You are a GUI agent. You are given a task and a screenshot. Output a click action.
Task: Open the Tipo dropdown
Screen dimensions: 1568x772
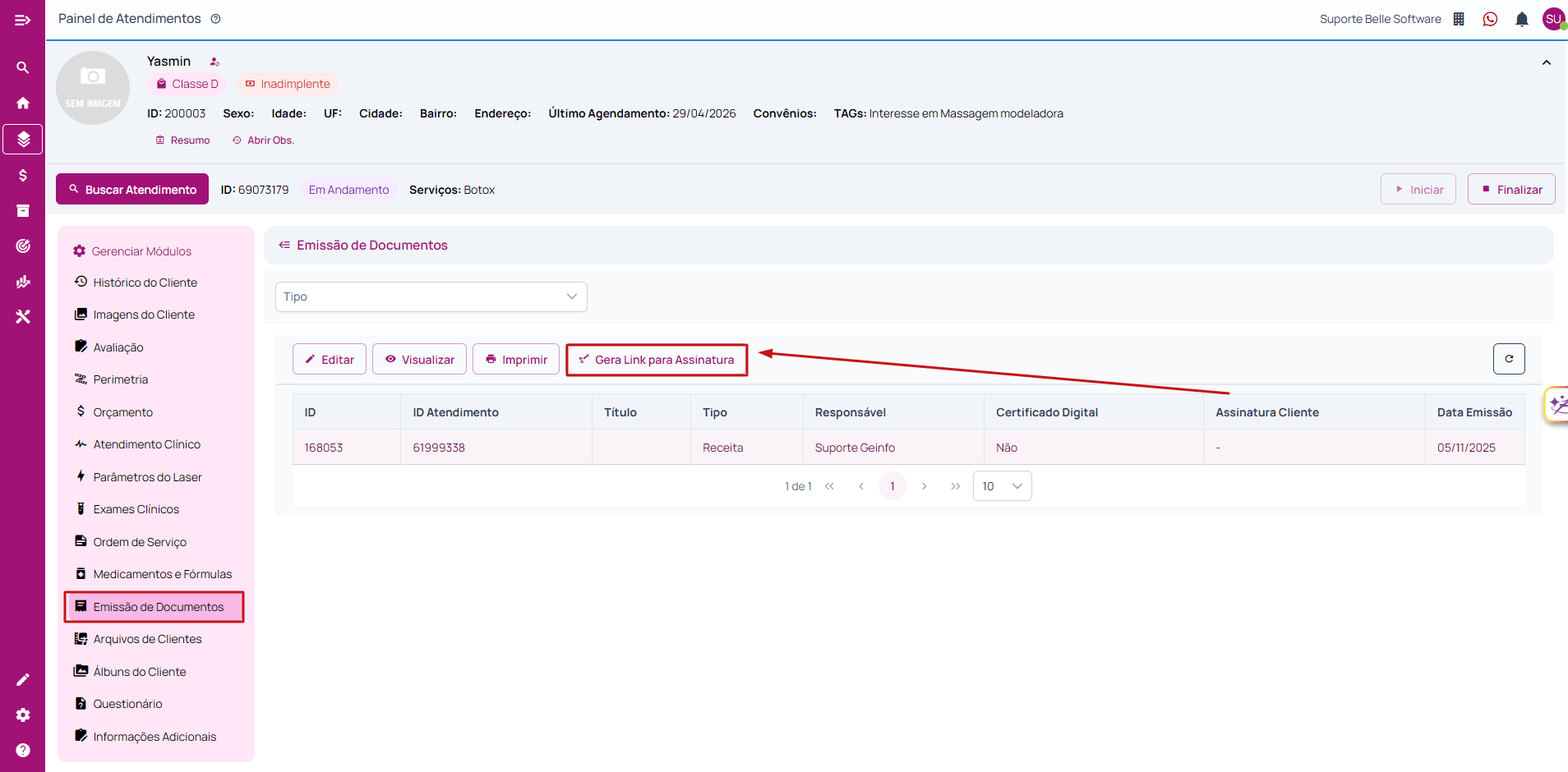tap(431, 296)
